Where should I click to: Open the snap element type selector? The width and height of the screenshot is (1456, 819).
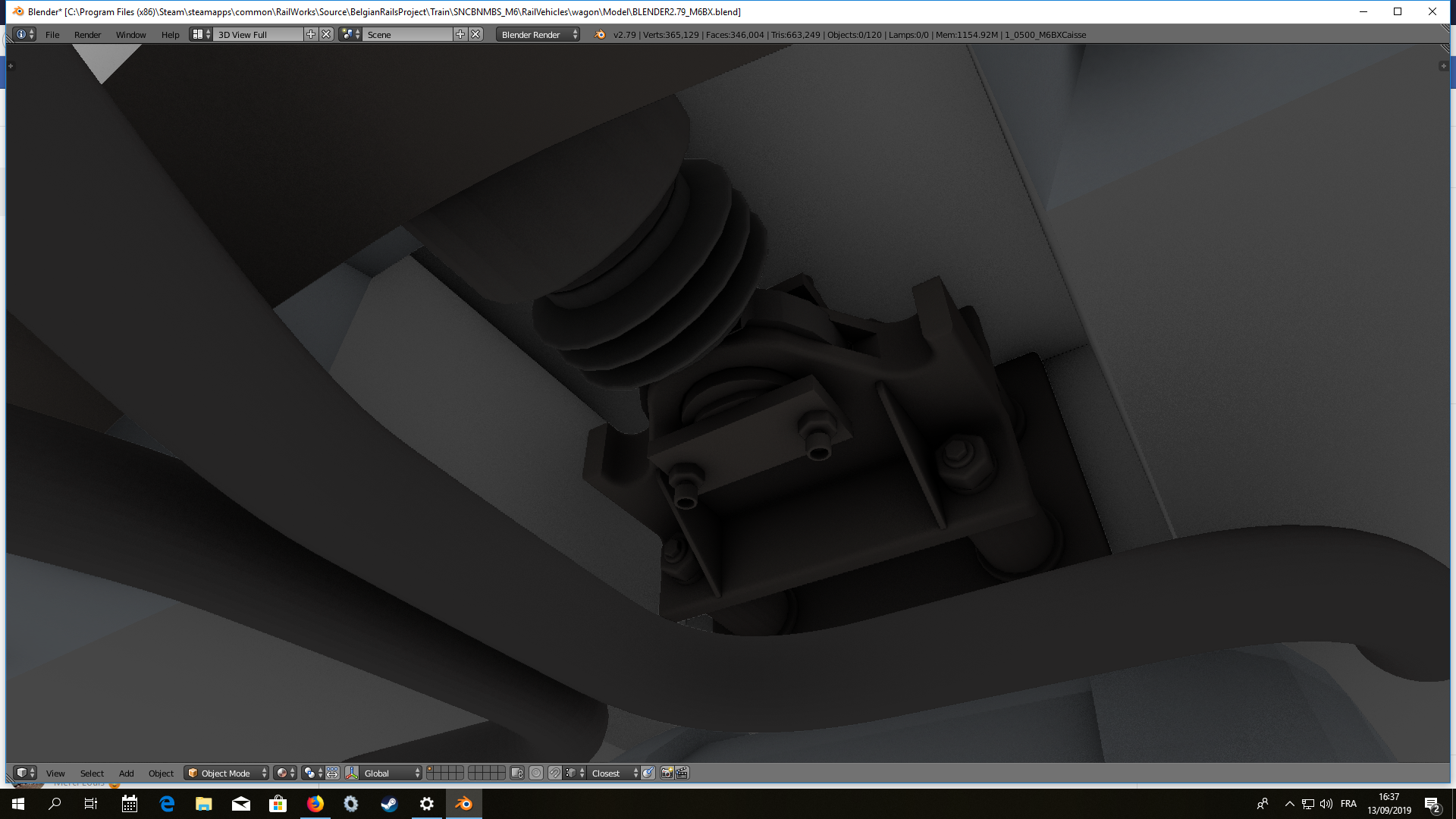tap(575, 773)
